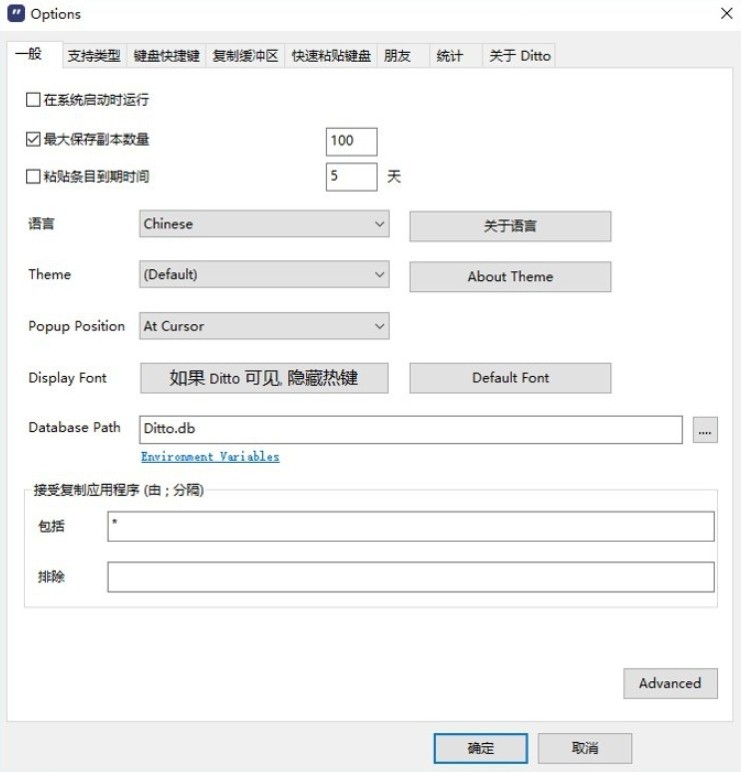The height and width of the screenshot is (772, 741).
Task: Cancel with the 取消 button
Action: [x=585, y=748]
